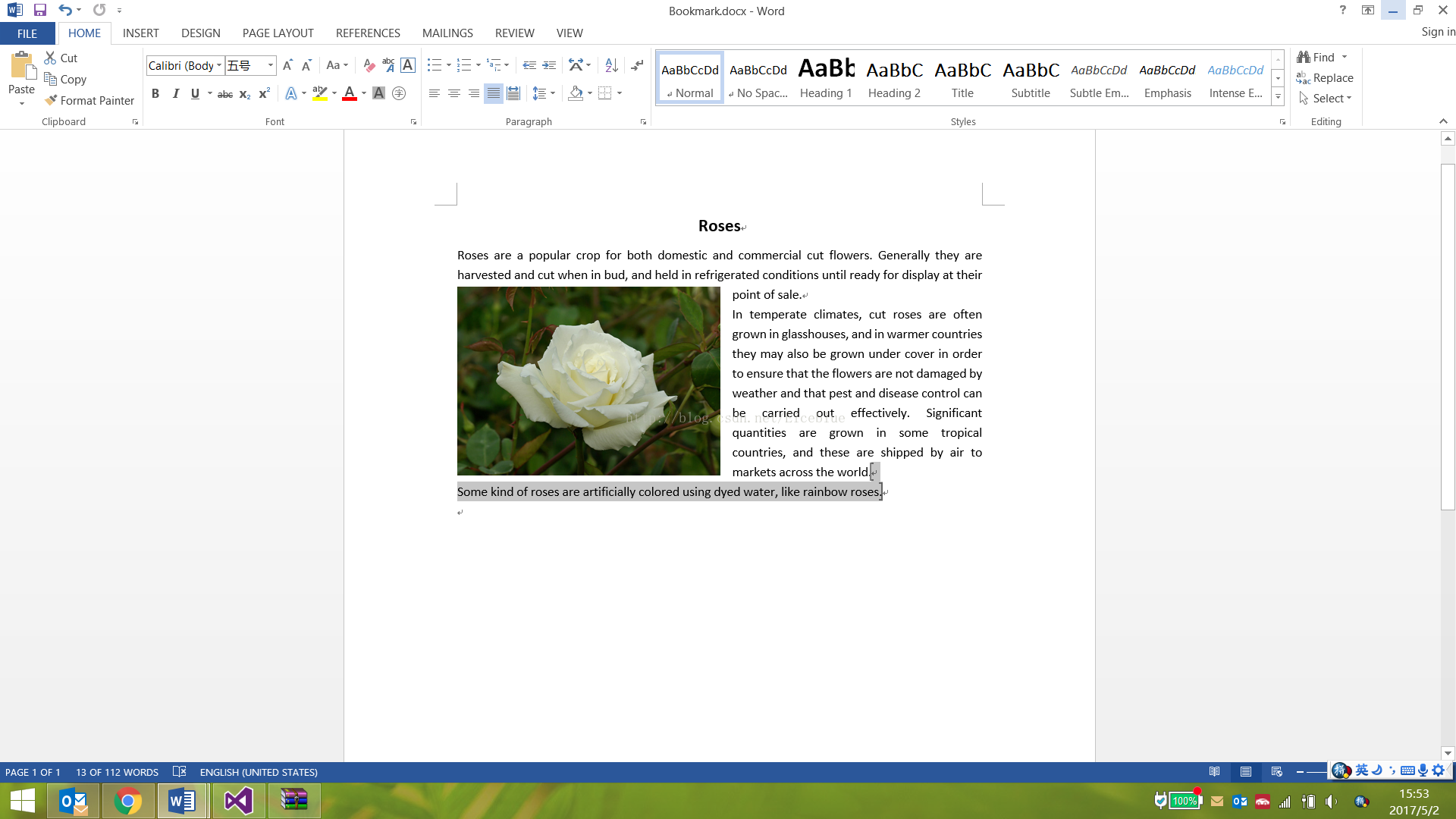Apply the Subtitle style
The width and height of the screenshot is (1456, 819).
1031,79
